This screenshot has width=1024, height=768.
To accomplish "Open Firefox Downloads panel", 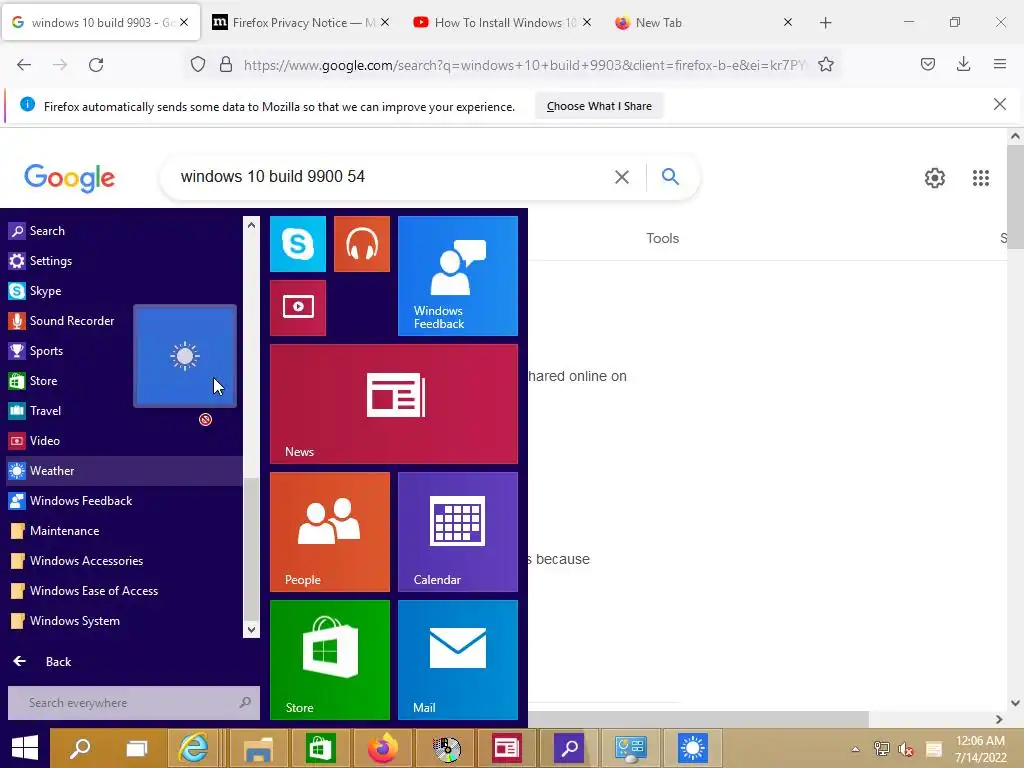I will click(x=963, y=64).
